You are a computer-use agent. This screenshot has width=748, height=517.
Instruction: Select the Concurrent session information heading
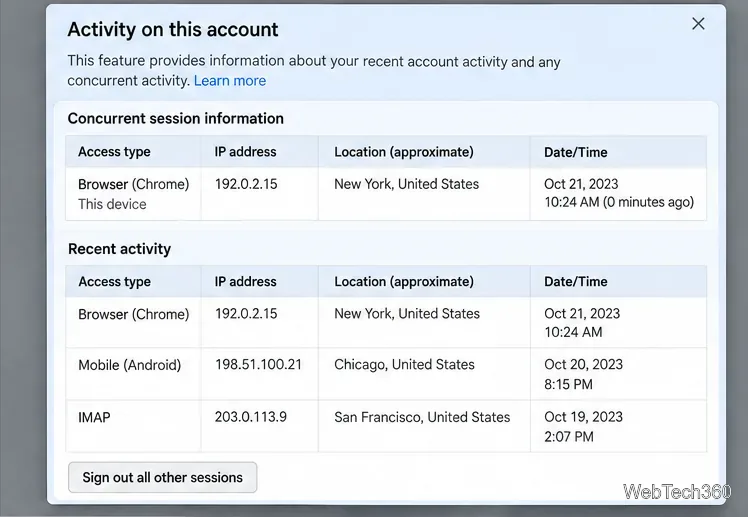176,118
